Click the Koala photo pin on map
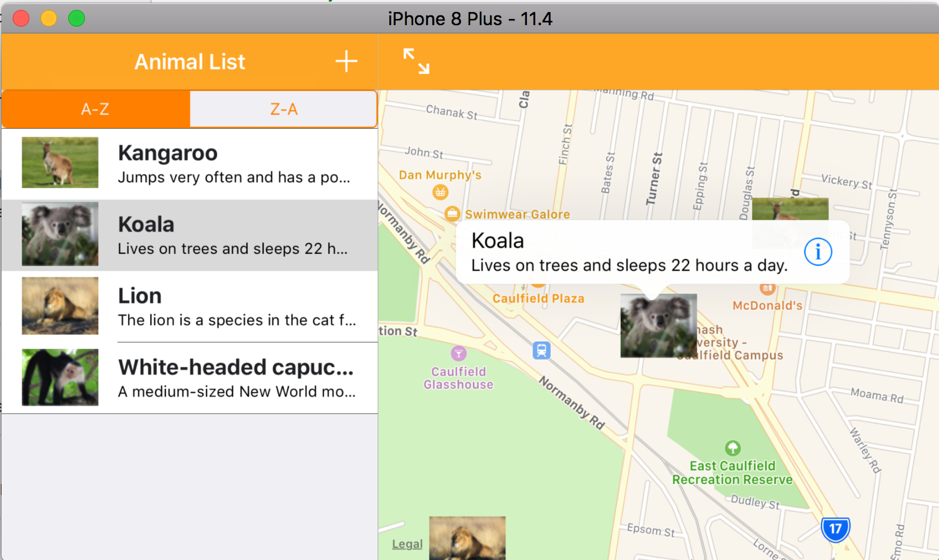 point(658,325)
